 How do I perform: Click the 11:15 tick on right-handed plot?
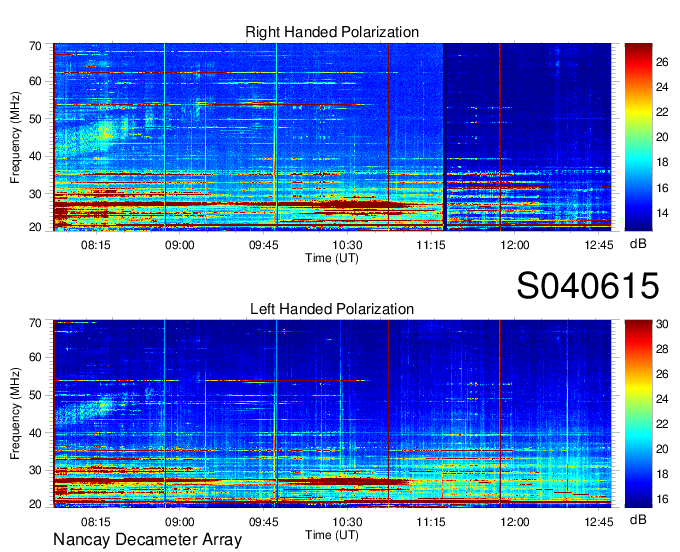[431, 245]
